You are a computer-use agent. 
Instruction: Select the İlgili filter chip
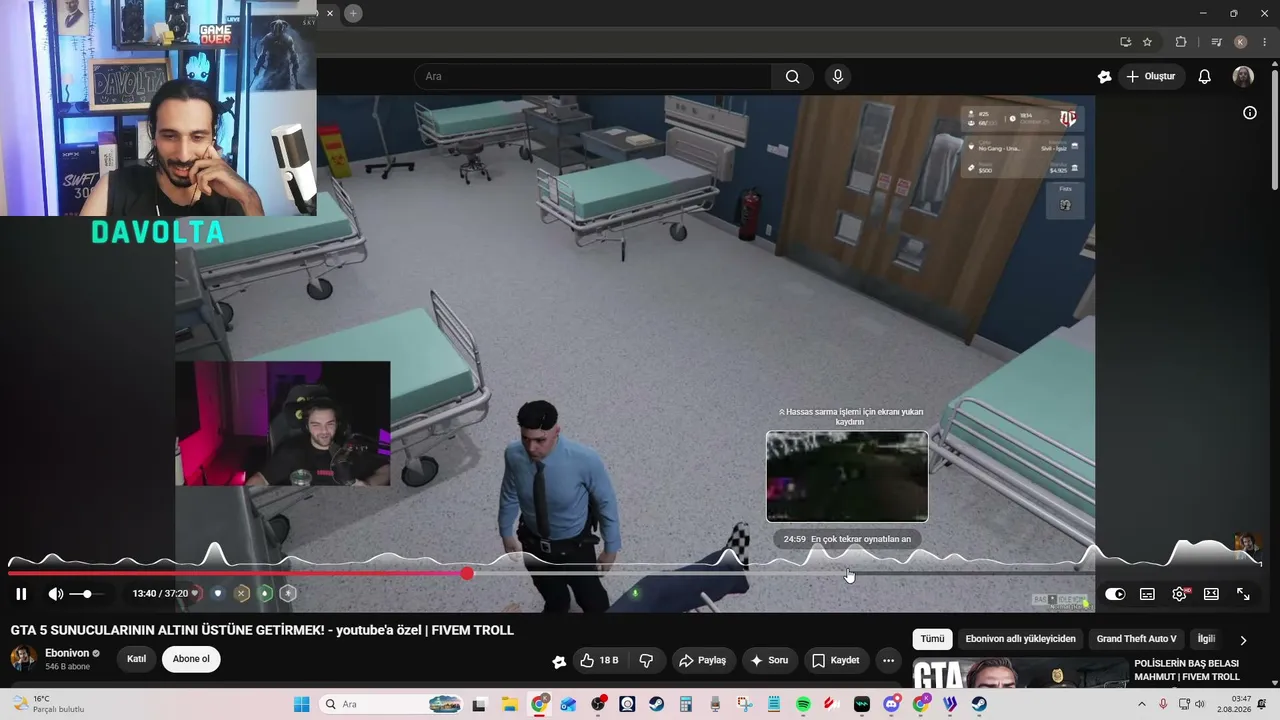pos(1206,639)
